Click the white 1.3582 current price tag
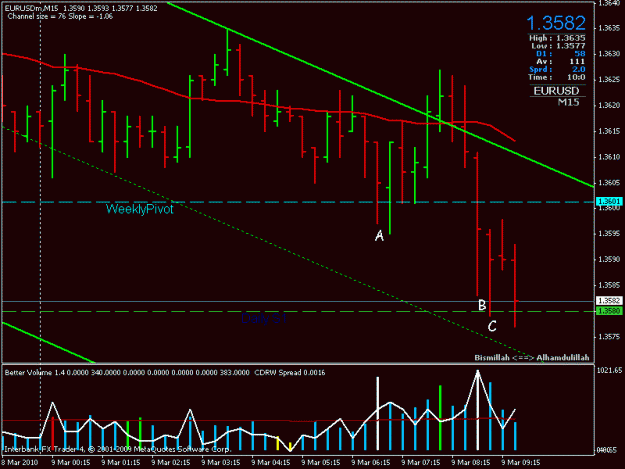 (x=609, y=300)
